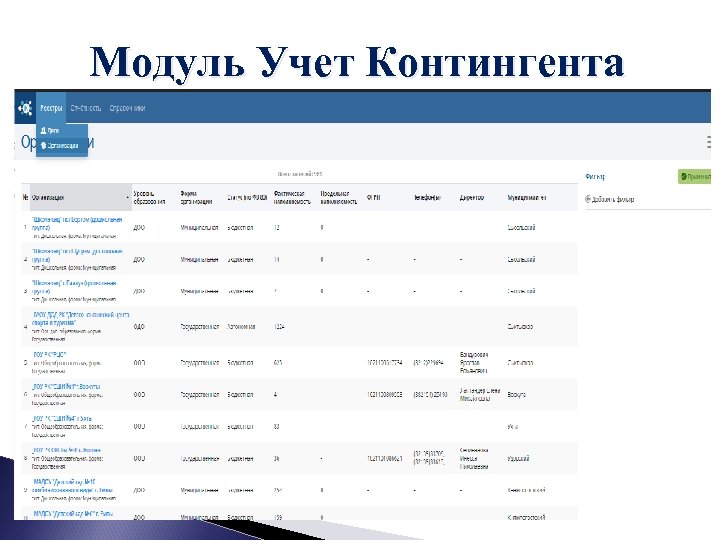The image size is (720, 540).
Task: Click the green Применить filter button
Action: (x=694, y=176)
